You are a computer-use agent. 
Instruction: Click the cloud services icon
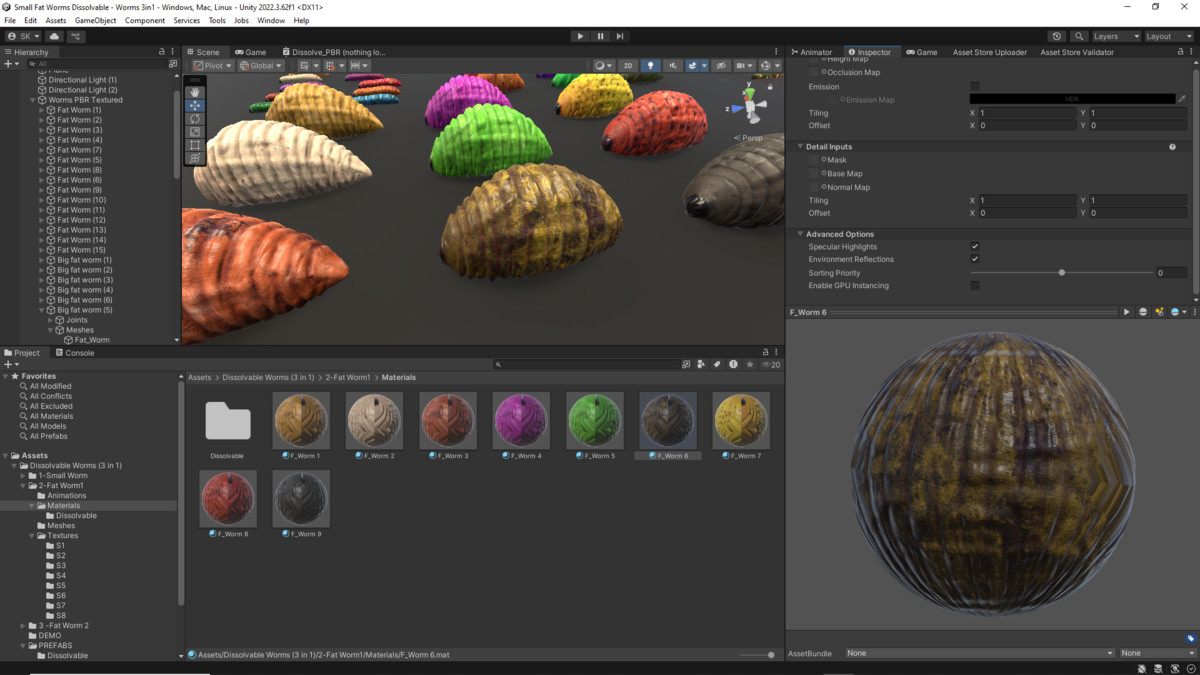(x=55, y=36)
